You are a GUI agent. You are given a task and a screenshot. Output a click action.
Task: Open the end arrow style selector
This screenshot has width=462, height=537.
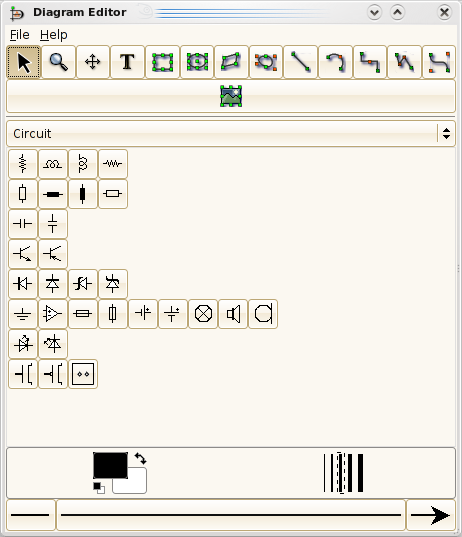(431, 515)
